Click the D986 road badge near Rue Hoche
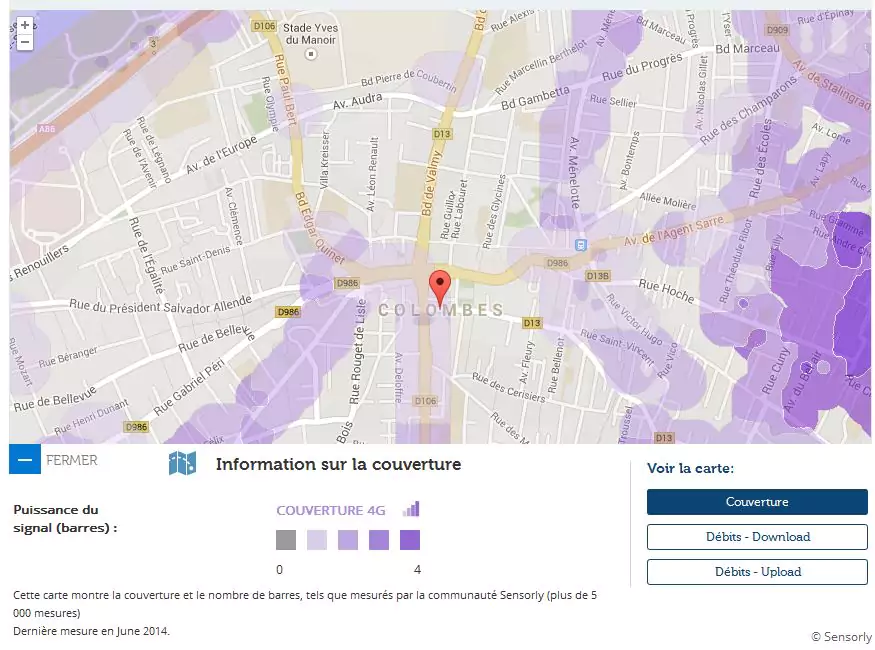 tap(557, 263)
